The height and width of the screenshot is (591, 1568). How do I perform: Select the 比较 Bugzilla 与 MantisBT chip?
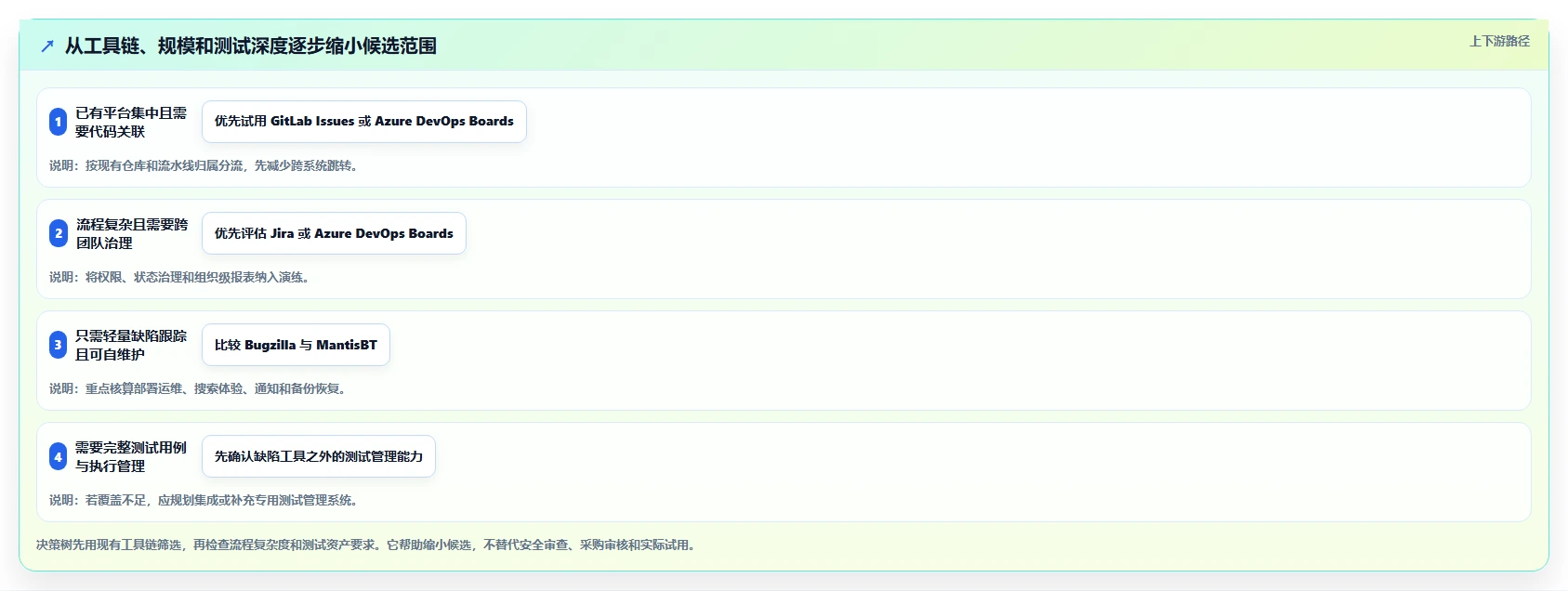296,345
